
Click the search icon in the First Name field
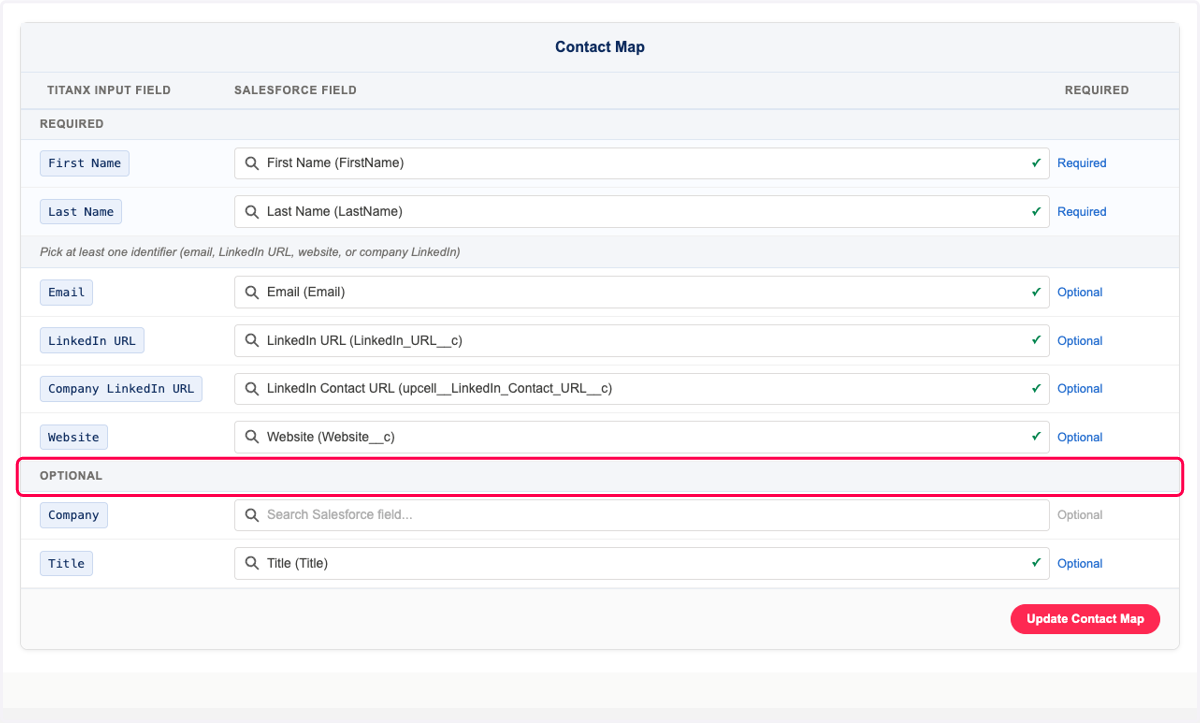coord(252,163)
